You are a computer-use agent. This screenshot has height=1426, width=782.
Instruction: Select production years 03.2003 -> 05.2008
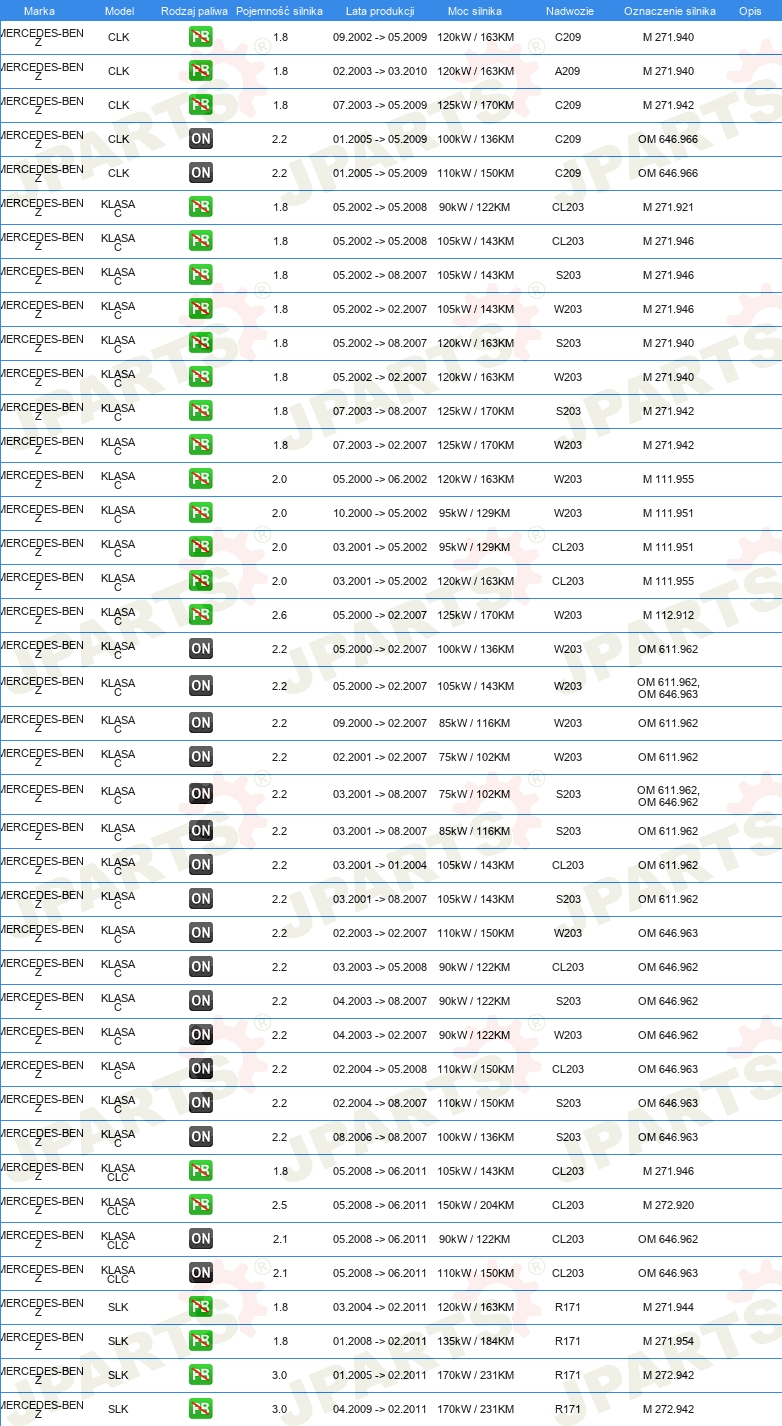pyautogui.click(x=380, y=967)
